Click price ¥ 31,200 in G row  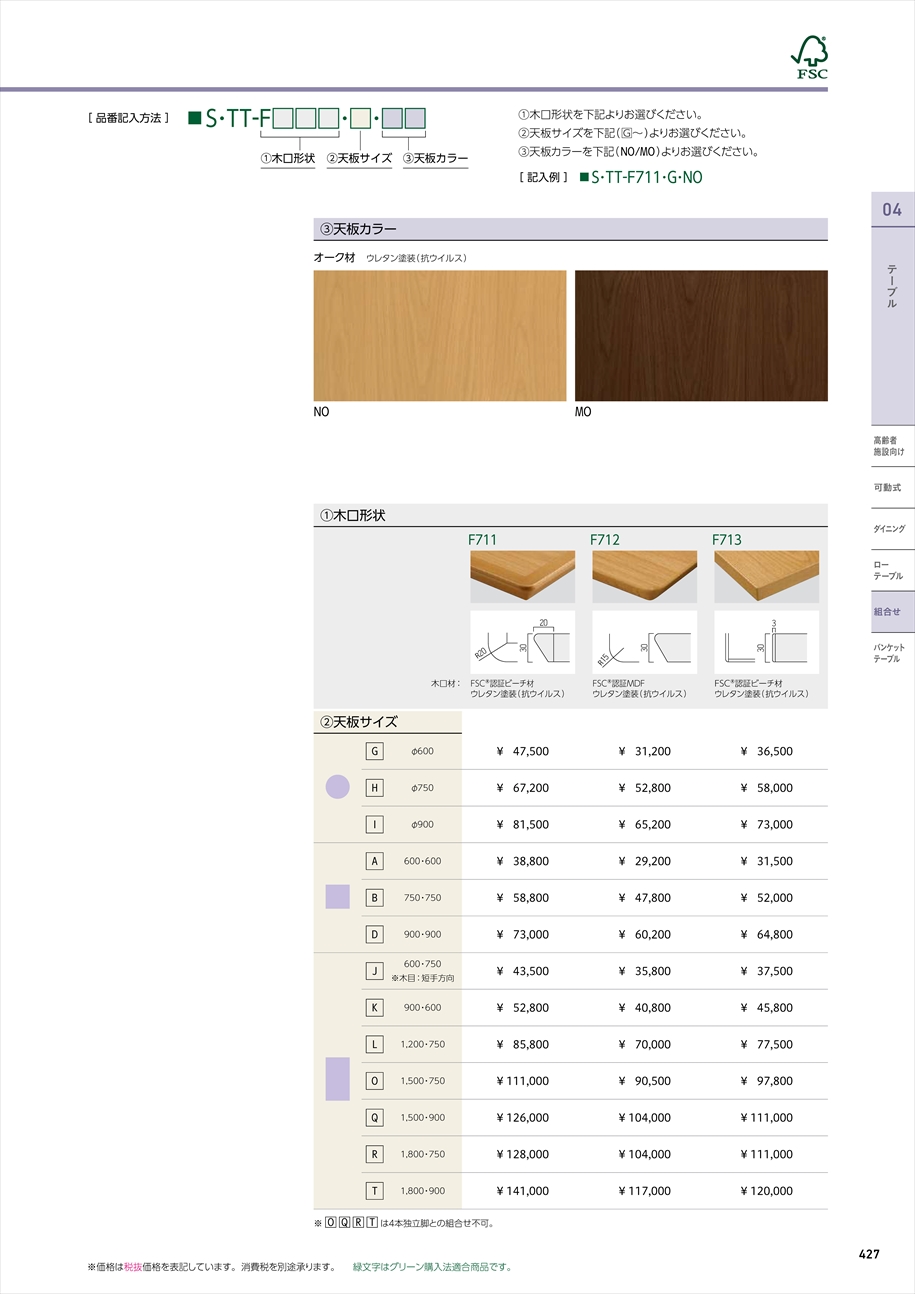(644, 751)
